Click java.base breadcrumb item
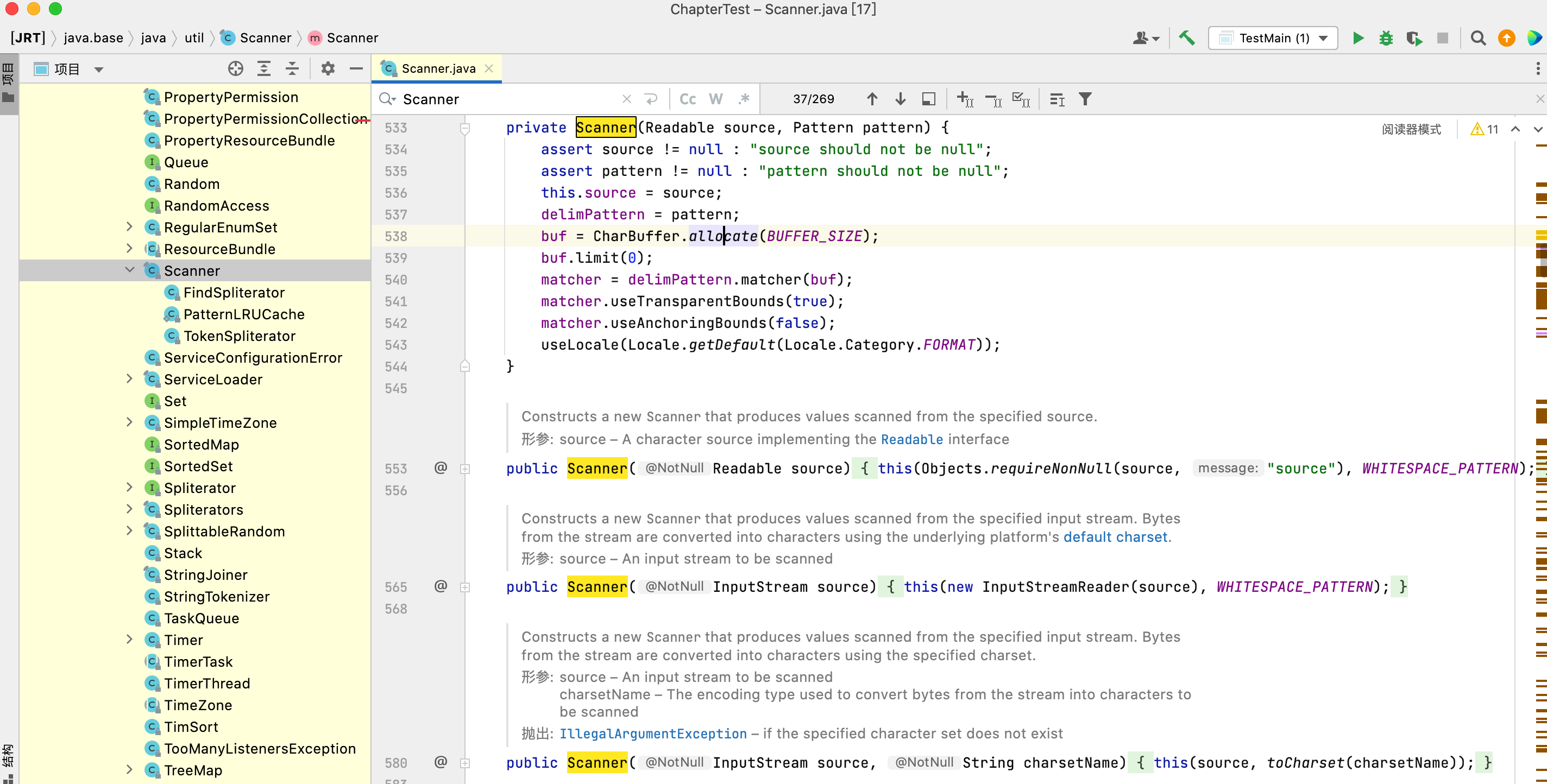The height and width of the screenshot is (784, 1547). tap(93, 39)
